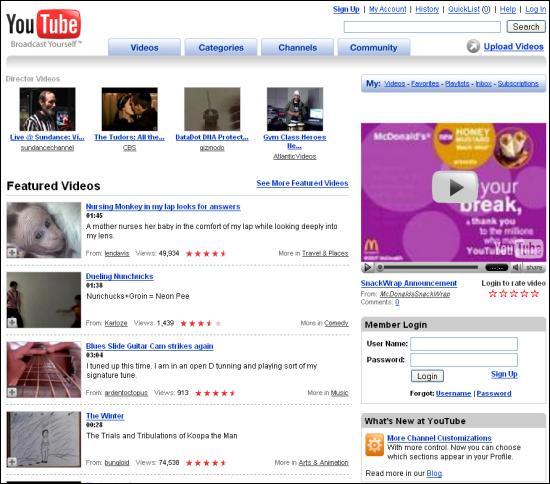The height and width of the screenshot is (484, 550).
Task: Click plus icon on The Winter thumbnail
Action: tap(12, 462)
